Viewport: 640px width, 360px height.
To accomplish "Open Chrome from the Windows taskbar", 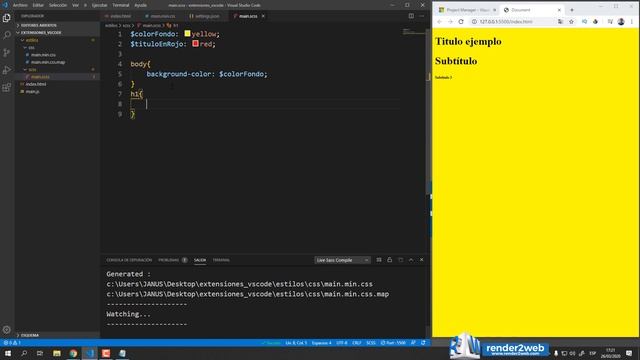I will click(73, 353).
